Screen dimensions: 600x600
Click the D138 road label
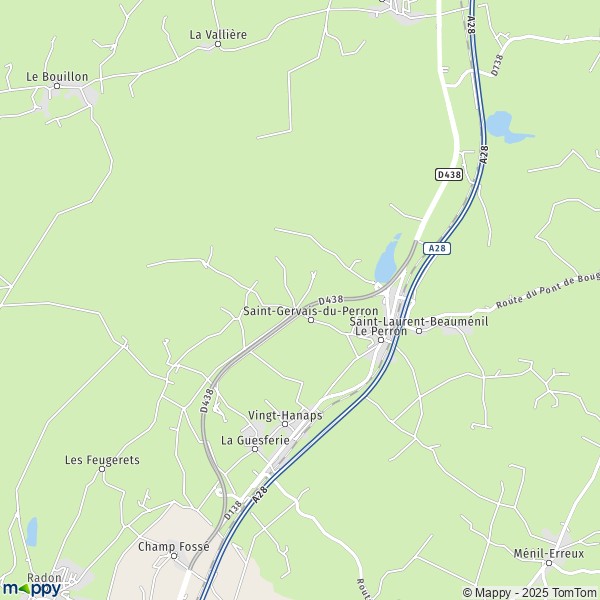coord(233,510)
